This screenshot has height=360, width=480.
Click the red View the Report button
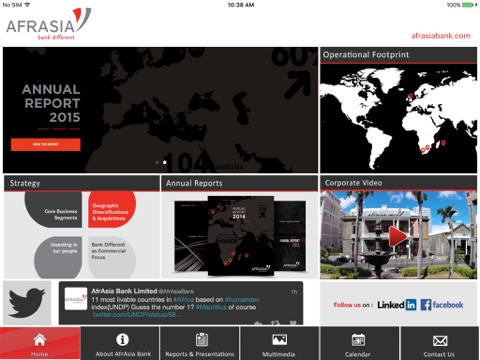(46, 144)
